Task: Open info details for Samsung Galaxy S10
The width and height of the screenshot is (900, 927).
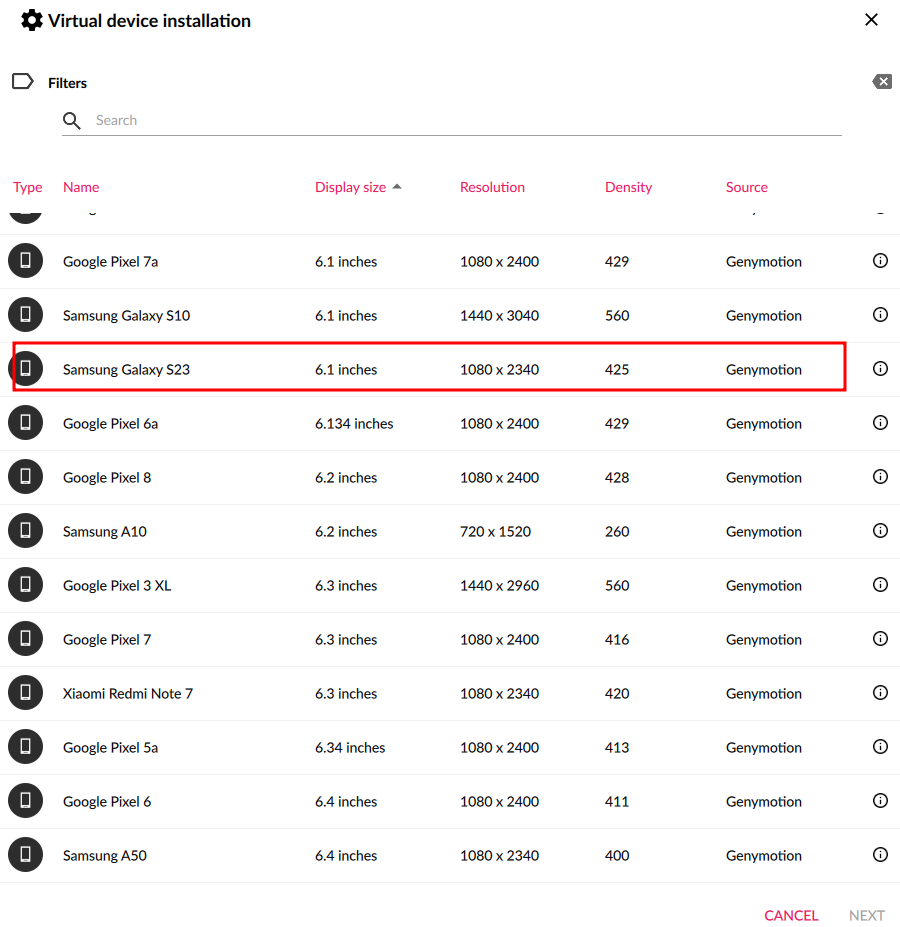Action: pos(880,315)
